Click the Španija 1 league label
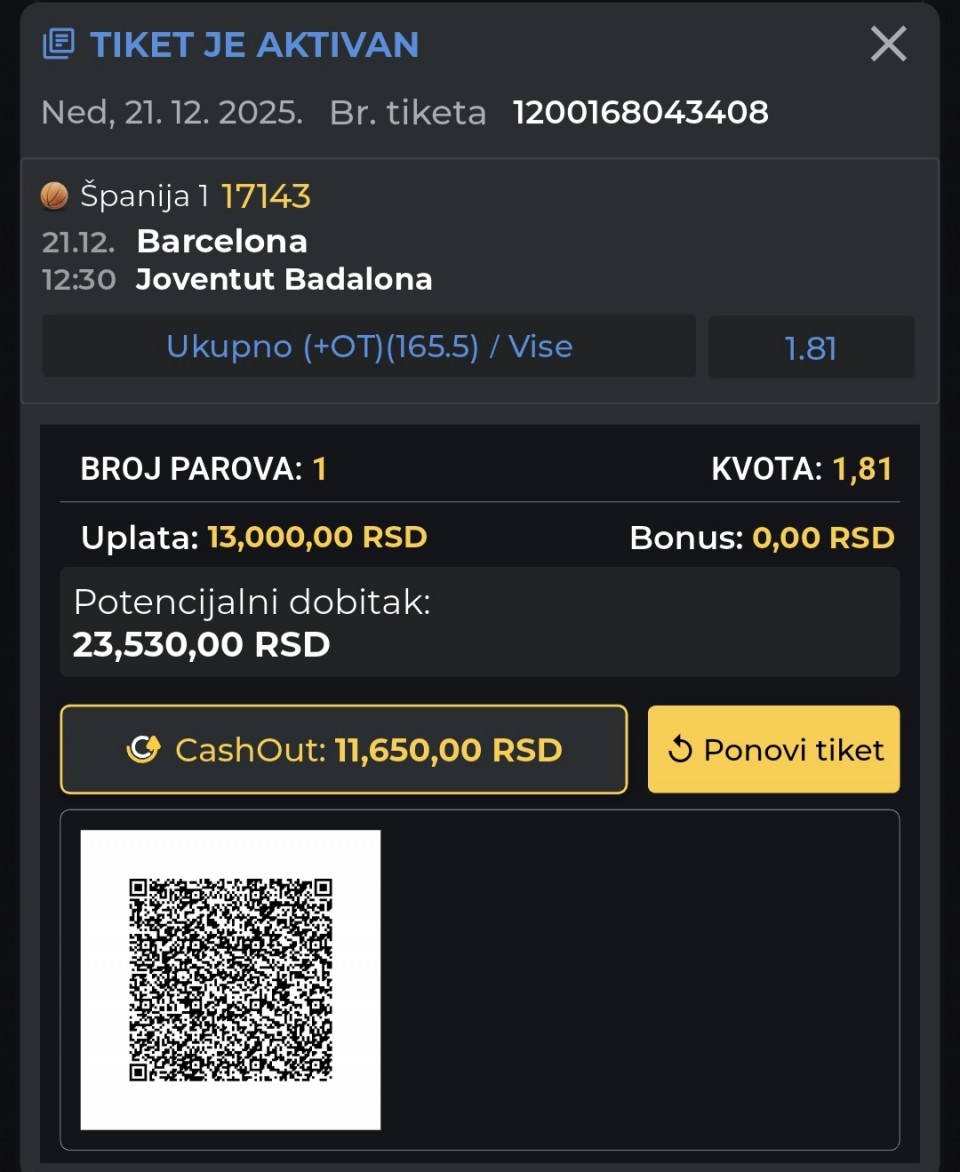The width and height of the screenshot is (960, 1172). (x=144, y=196)
